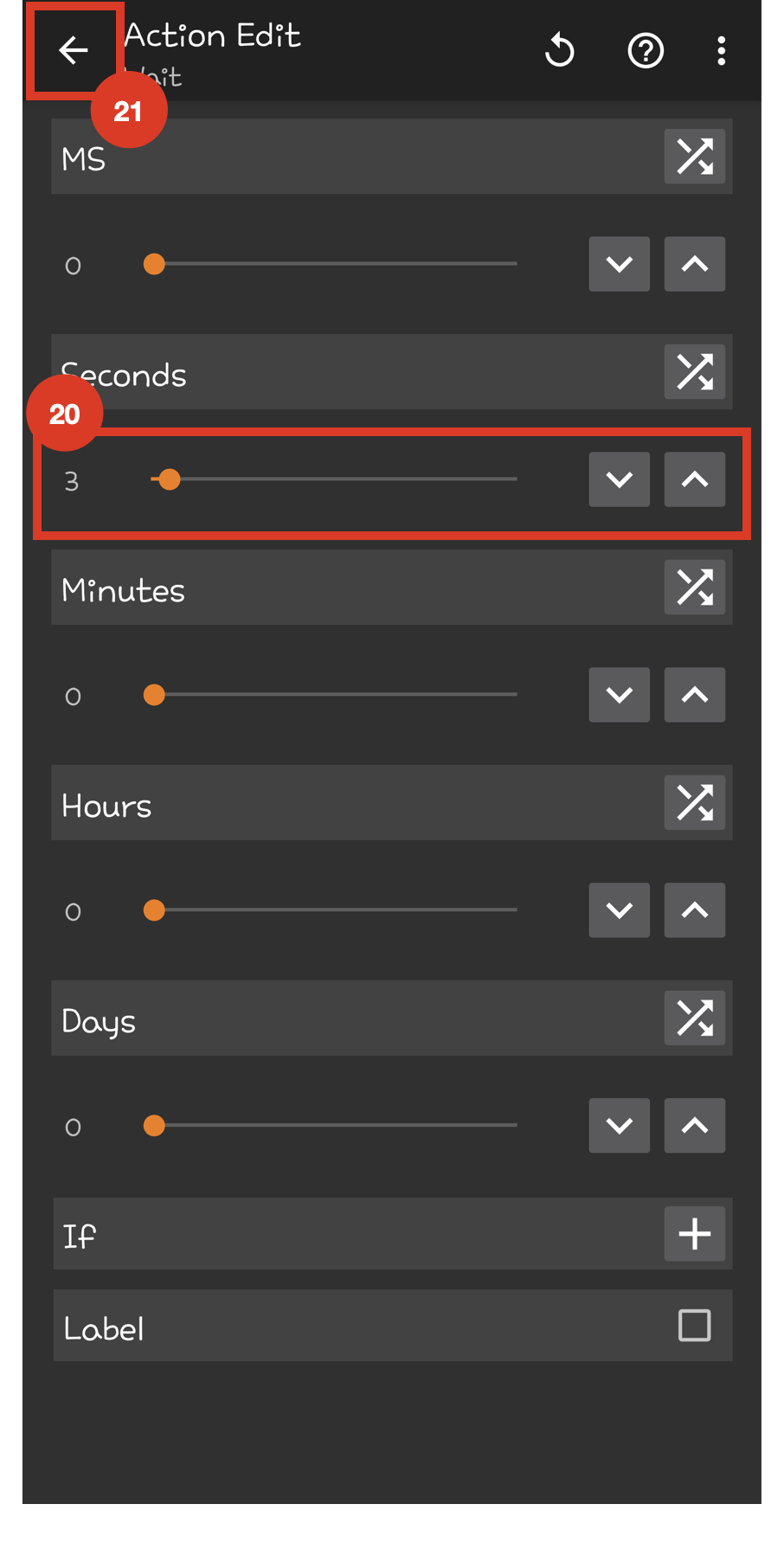Click the undo changes icon in toolbar
Image resolution: width=784 pixels, height=1549 pixels.
click(x=560, y=51)
